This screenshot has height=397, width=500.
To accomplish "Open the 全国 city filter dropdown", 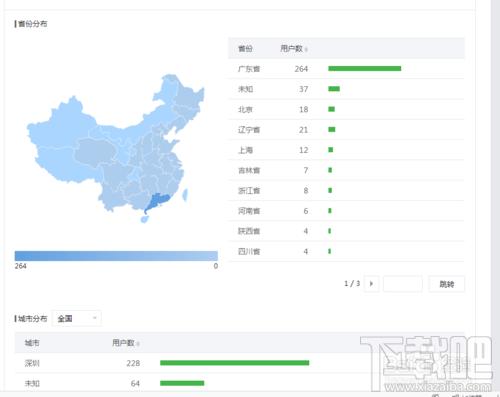I will (77, 318).
